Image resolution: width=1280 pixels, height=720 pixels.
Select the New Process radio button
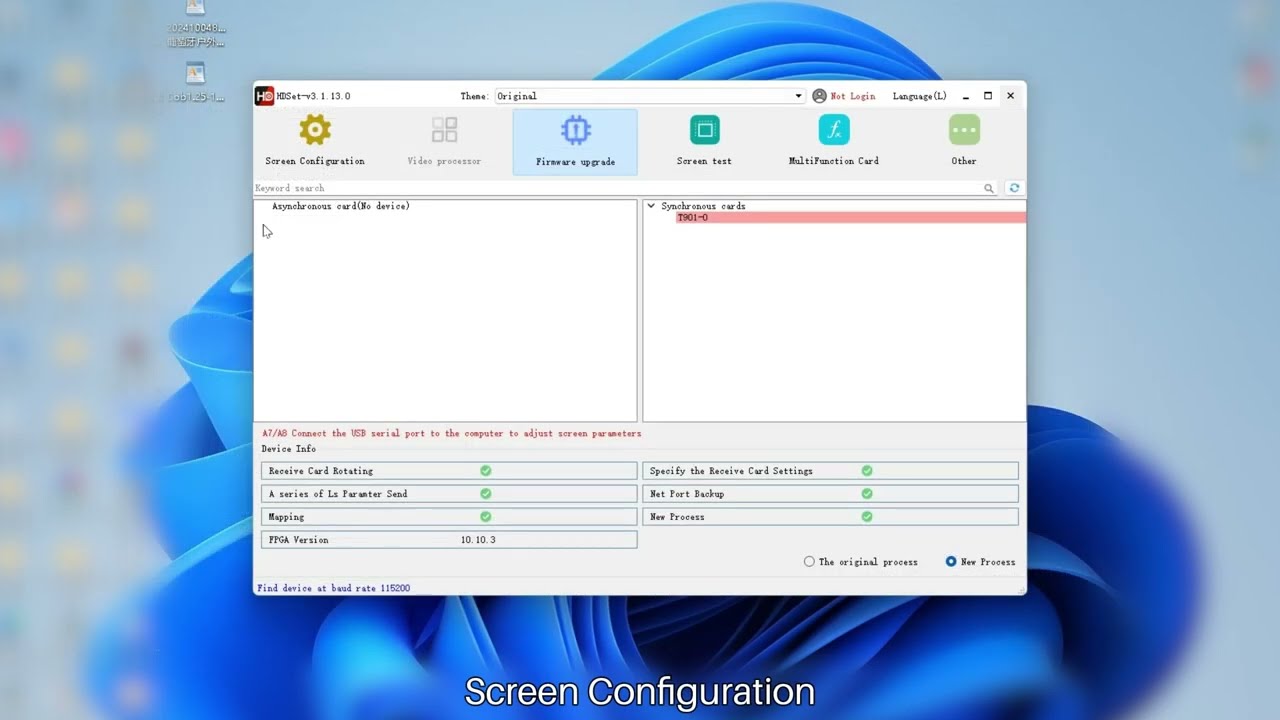(951, 562)
